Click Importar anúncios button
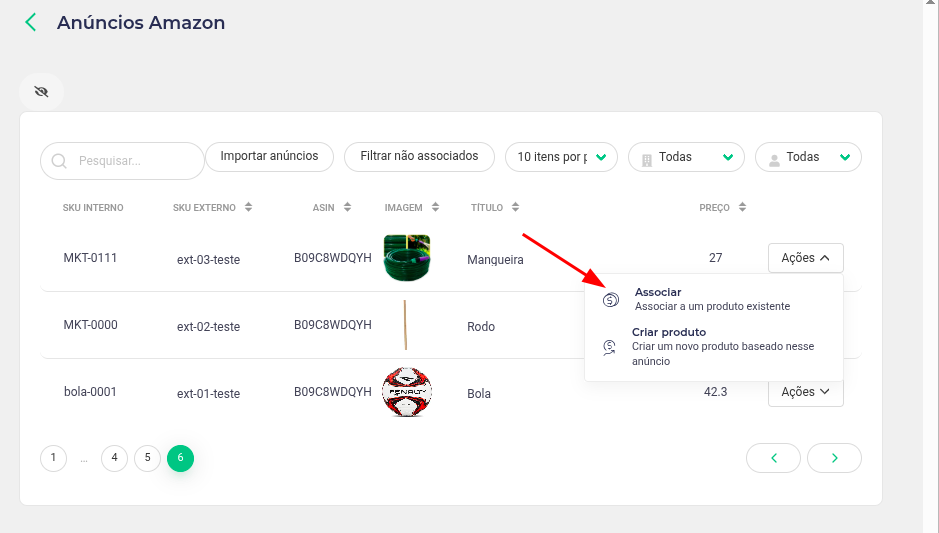Screen dimensions: 939x533 click(x=269, y=157)
